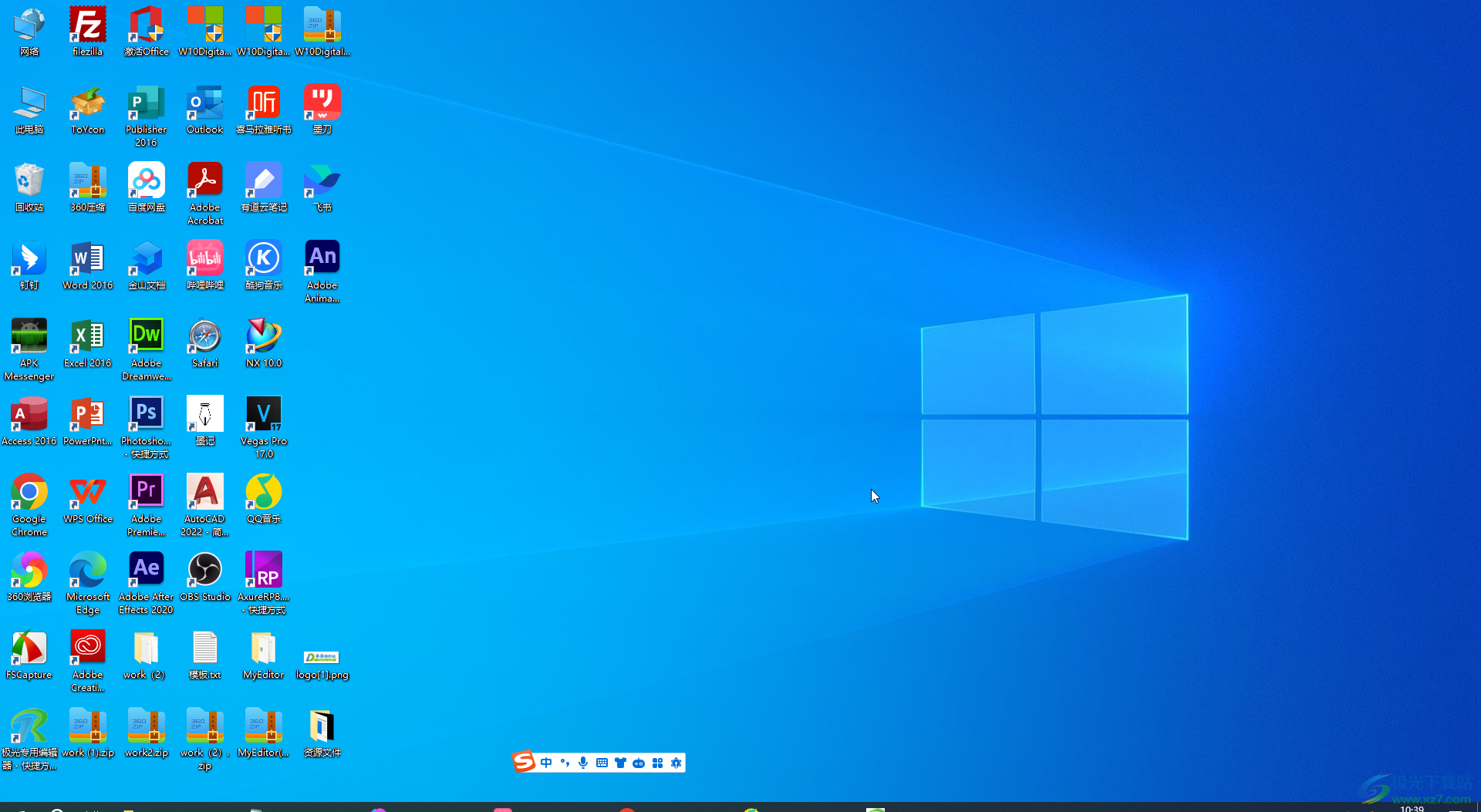Open the FileZilla desktop shortcut

(87, 32)
